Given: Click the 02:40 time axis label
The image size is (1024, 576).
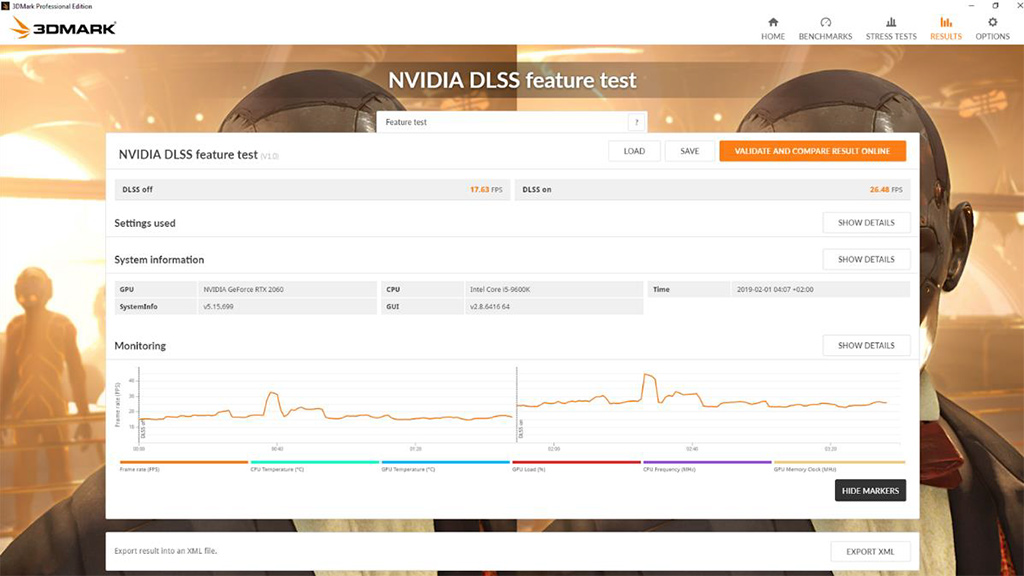Looking at the screenshot, I should [692, 449].
